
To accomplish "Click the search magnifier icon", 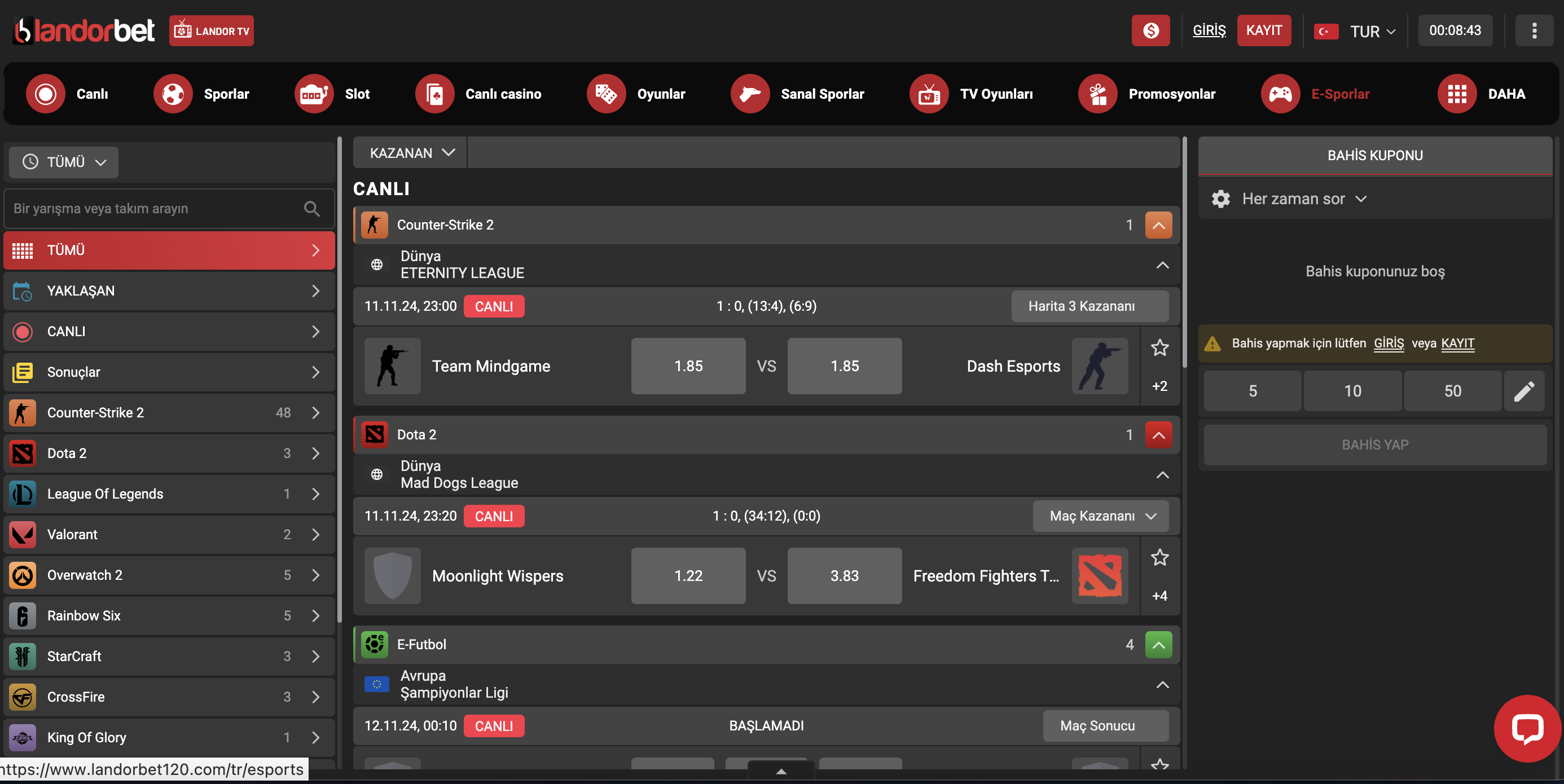I will 311,209.
